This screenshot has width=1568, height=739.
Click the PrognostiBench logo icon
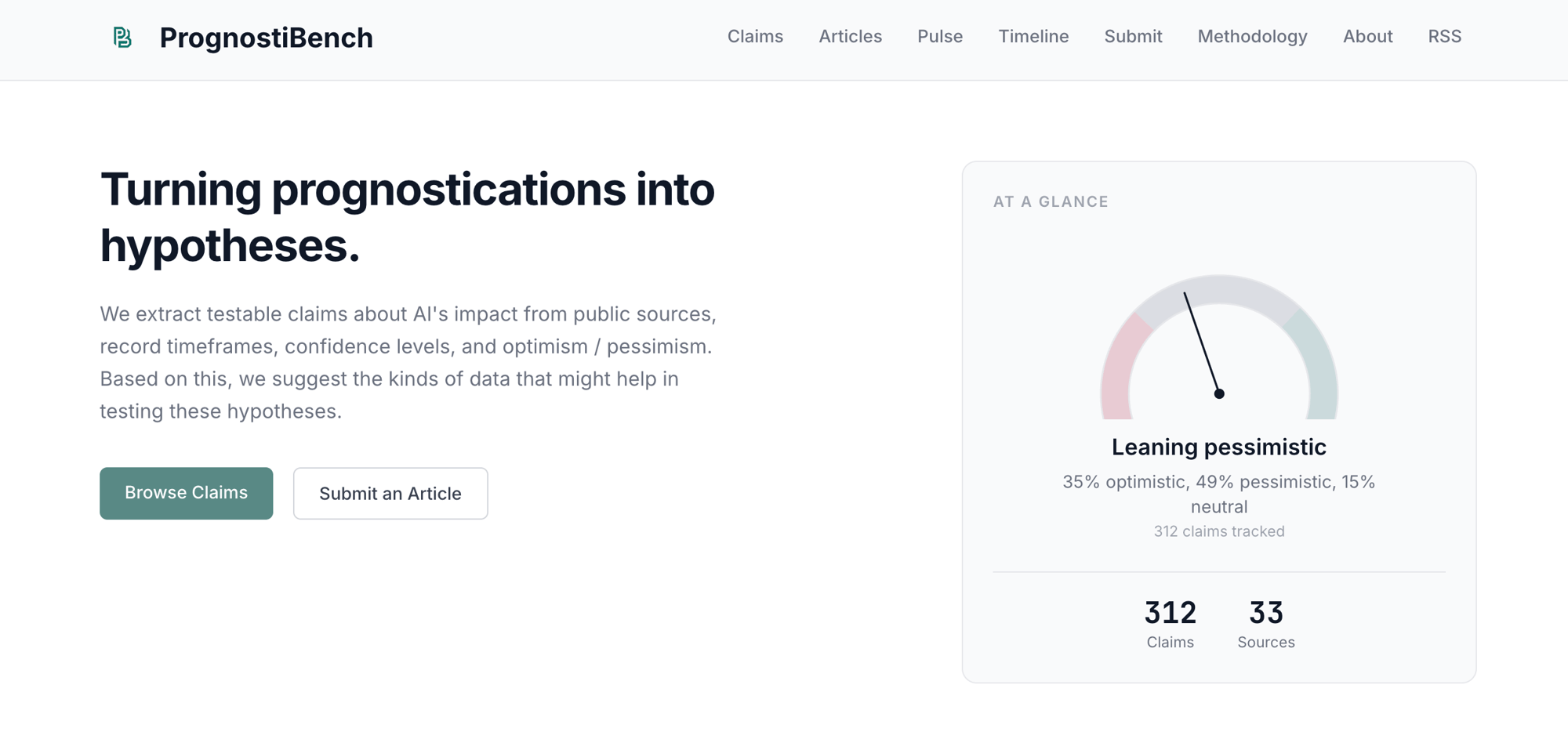[x=122, y=38]
